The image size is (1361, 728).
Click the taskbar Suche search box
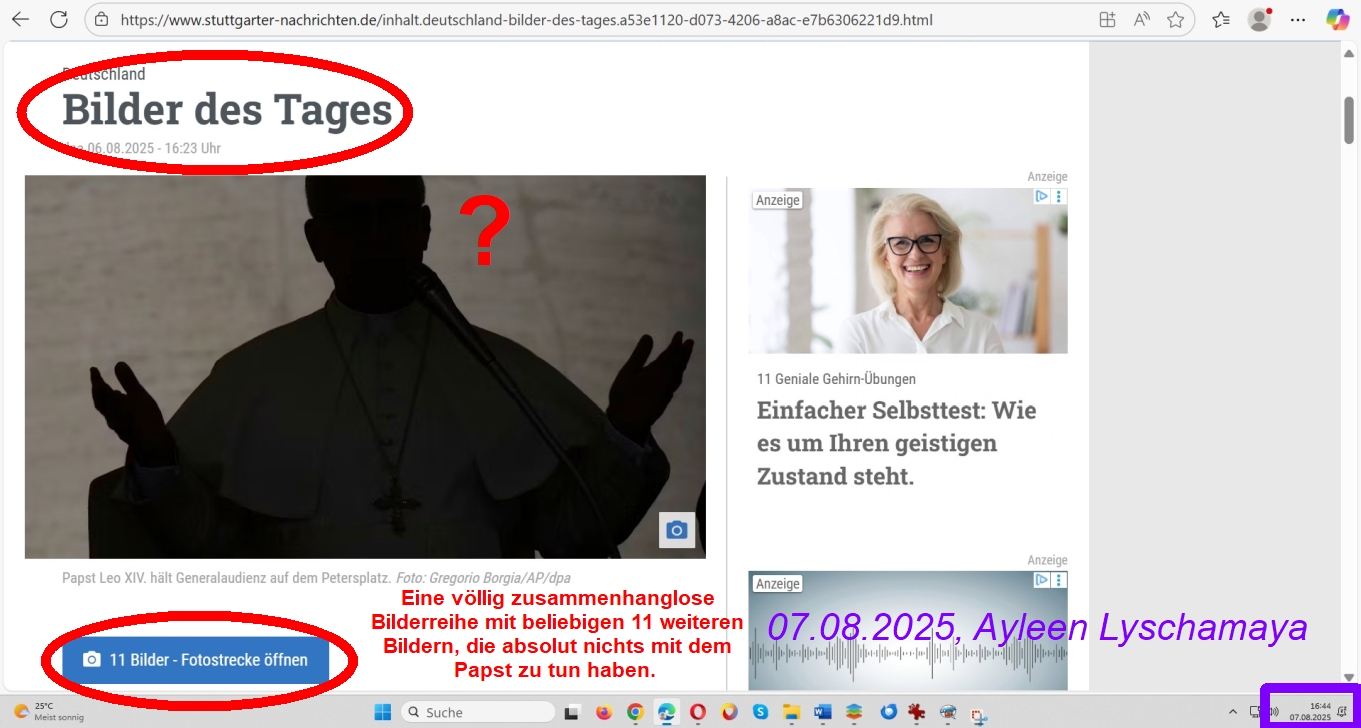tap(478, 712)
